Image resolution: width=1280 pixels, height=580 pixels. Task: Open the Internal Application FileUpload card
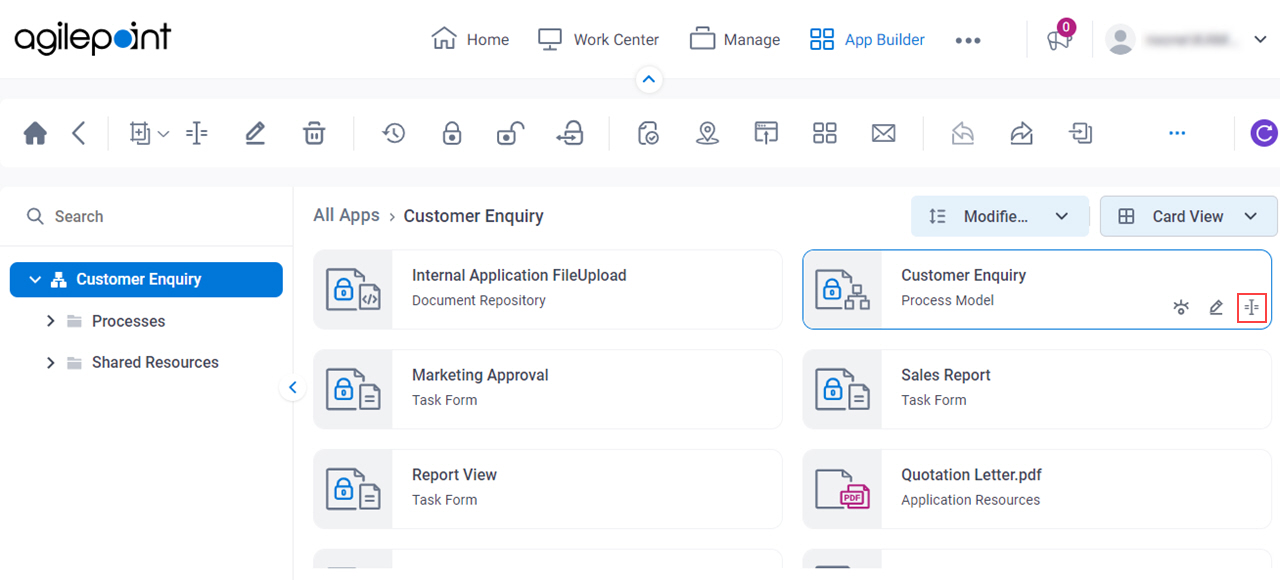click(x=548, y=289)
